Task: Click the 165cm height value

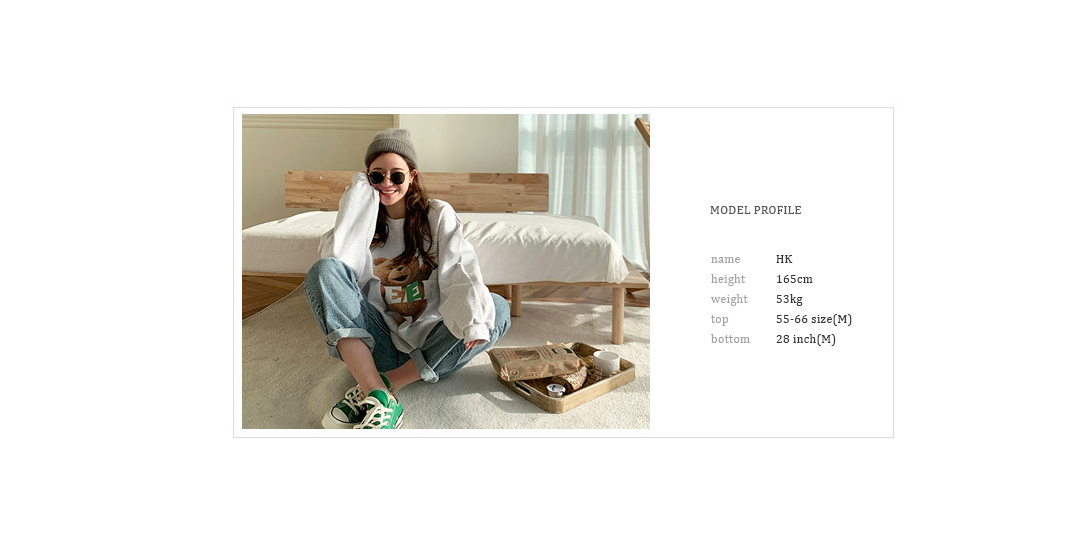Action: 794,280
